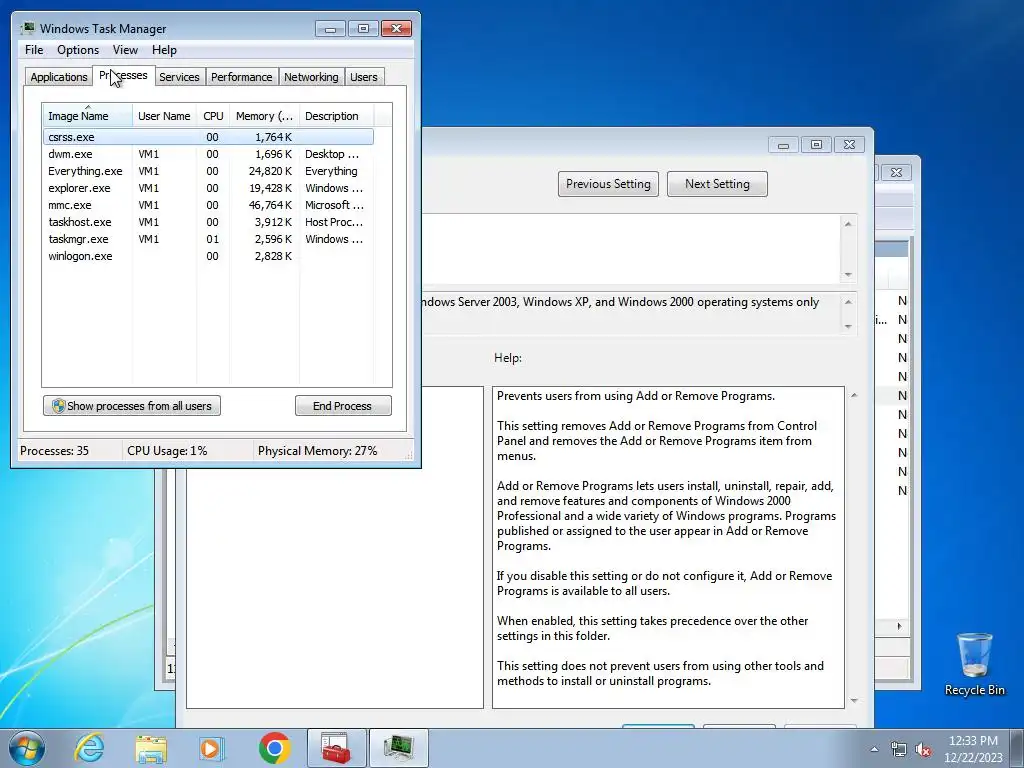
Task: Select the taskhost.exe process
Action: tap(208, 222)
